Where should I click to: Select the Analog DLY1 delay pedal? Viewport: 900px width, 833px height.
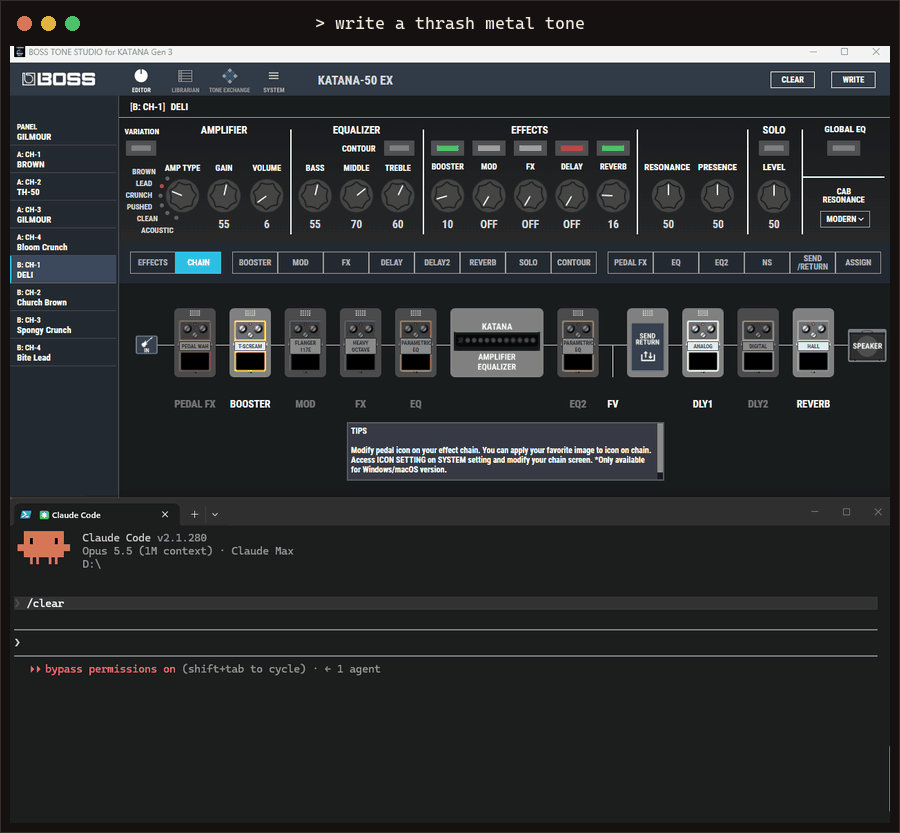coord(703,343)
